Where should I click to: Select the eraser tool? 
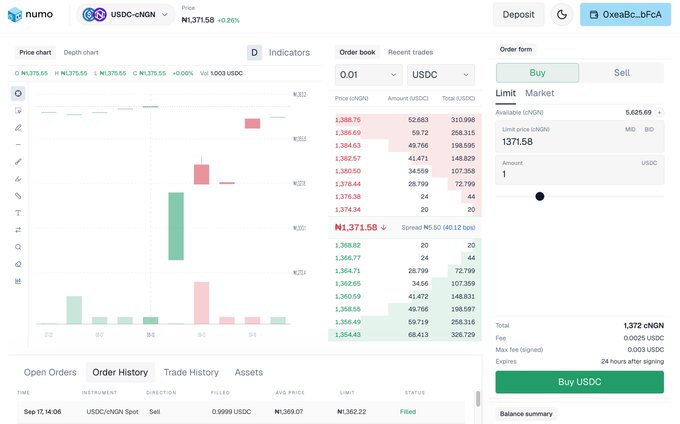[x=18, y=264]
